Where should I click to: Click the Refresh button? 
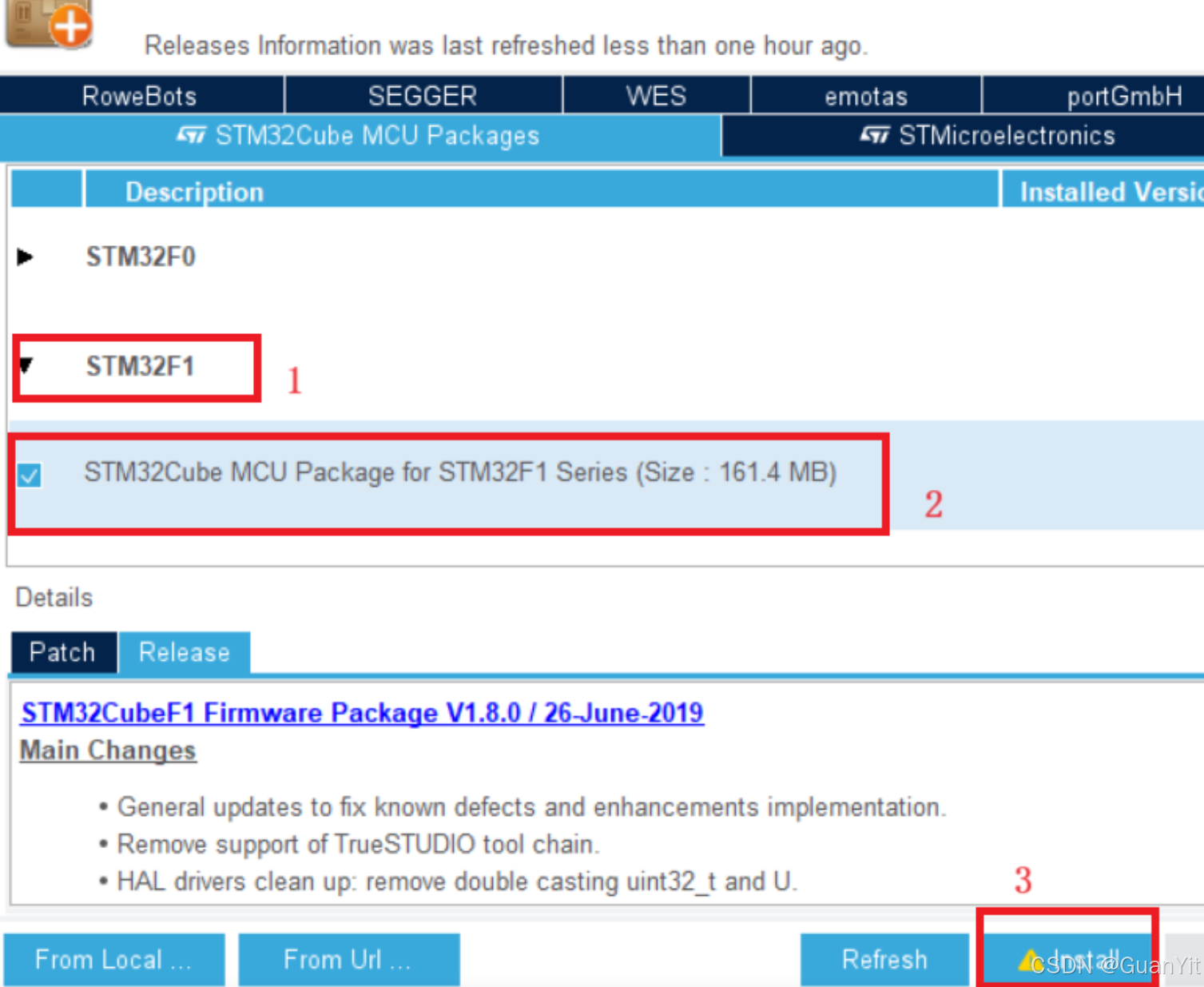tap(884, 959)
